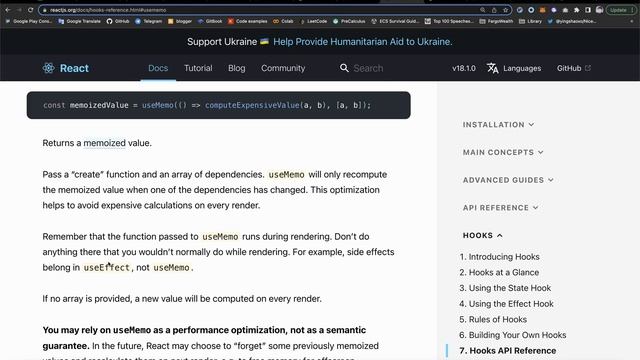Open the Colab bookmark
640x360 pixels.
point(283,21)
